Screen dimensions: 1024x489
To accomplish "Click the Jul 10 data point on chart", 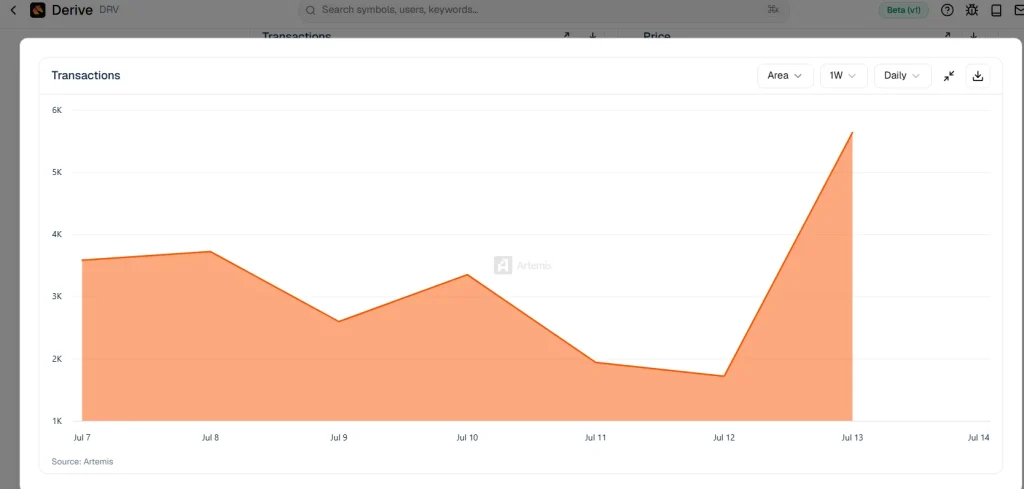I will [467, 275].
